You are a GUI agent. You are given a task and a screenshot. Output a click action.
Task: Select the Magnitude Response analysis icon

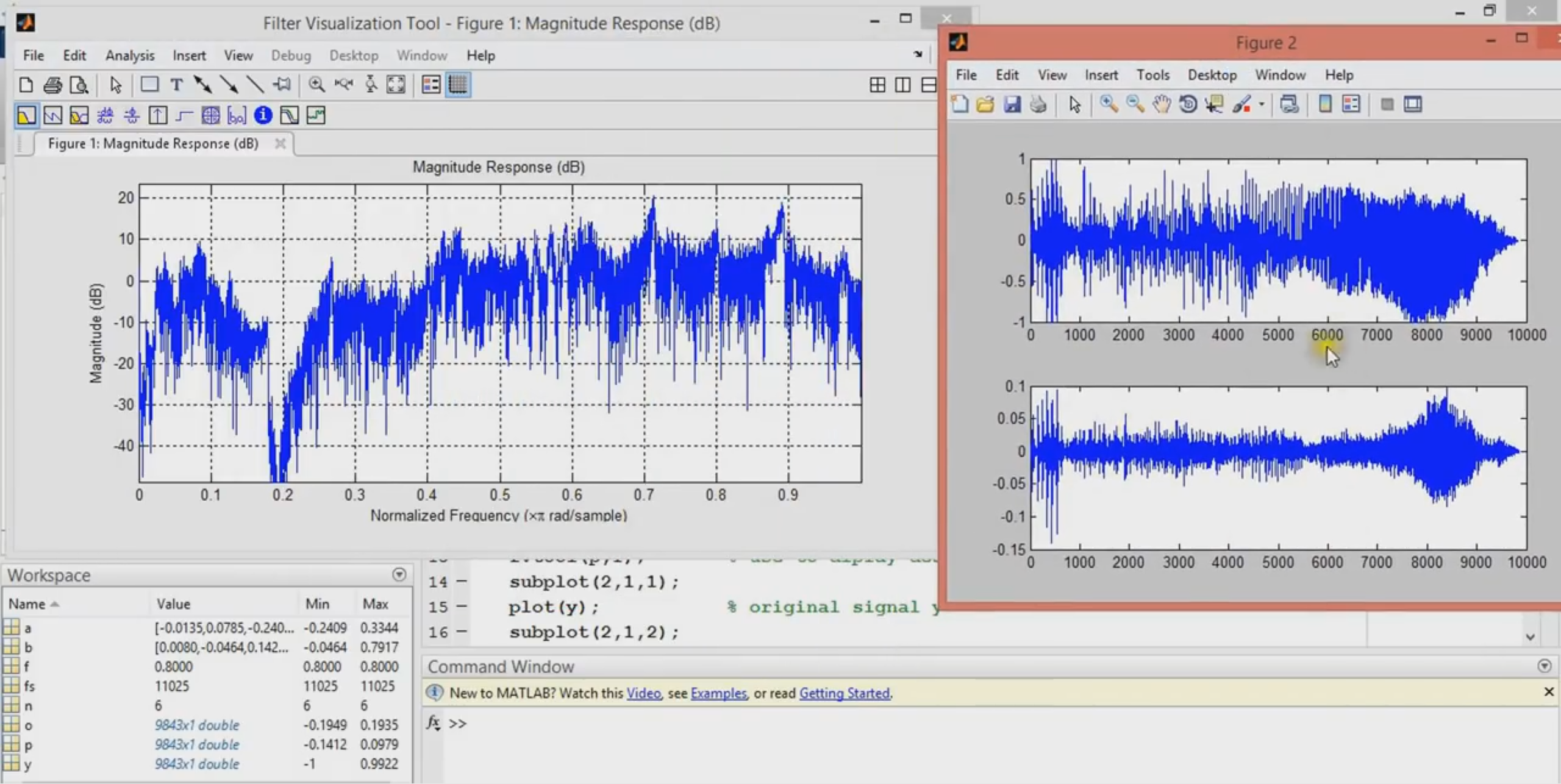(x=26, y=115)
